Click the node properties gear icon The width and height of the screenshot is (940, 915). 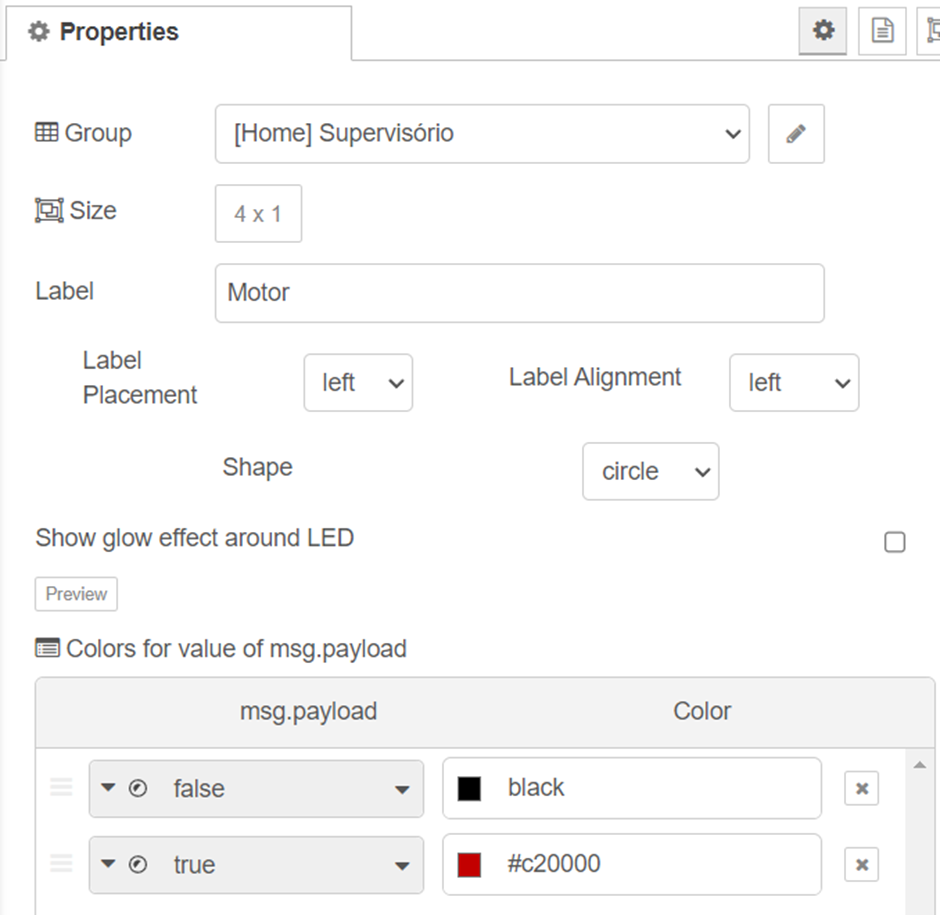click(823, 31)
